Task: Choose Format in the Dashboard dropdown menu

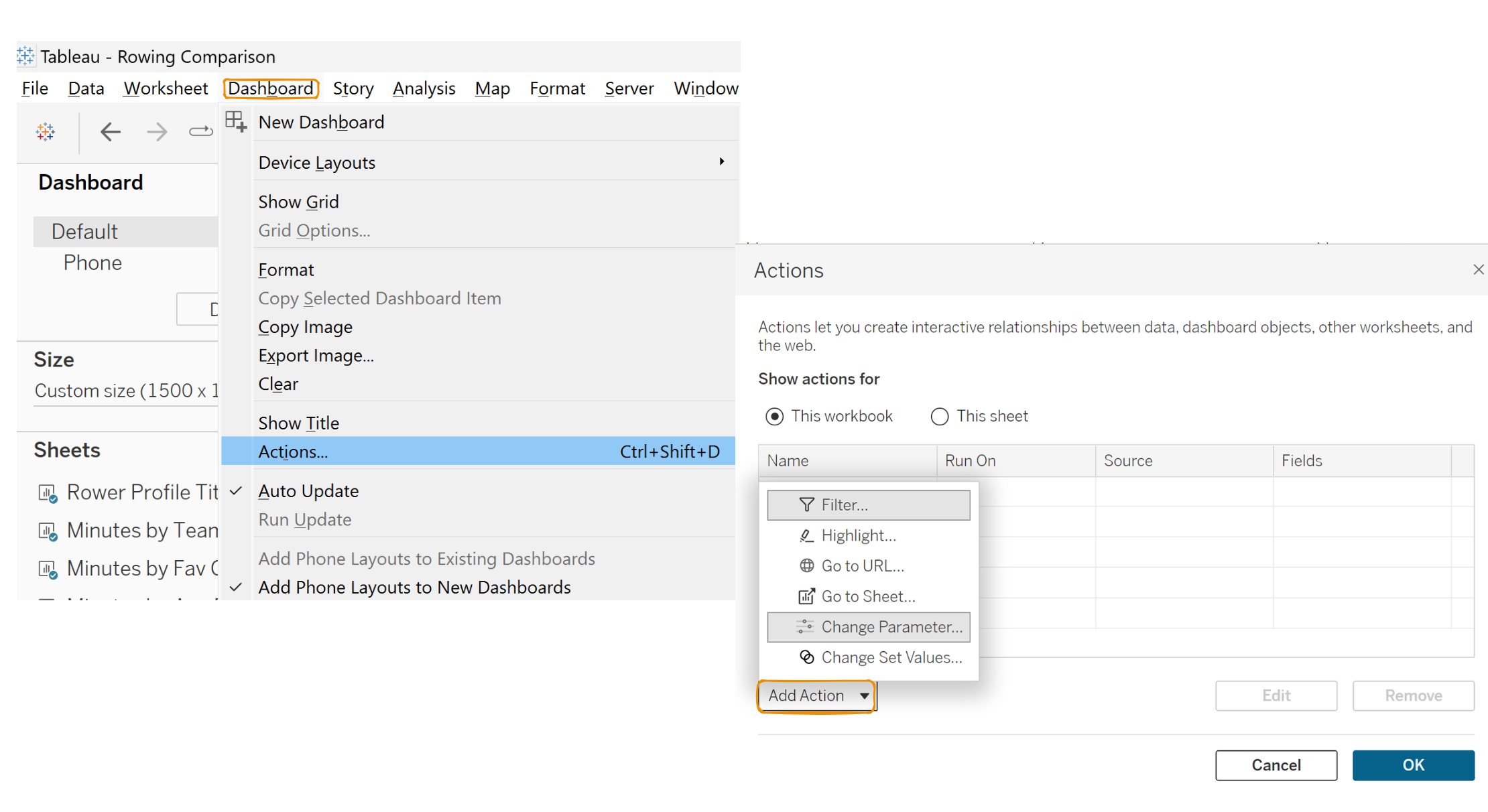Action: [x=478, y=270]
